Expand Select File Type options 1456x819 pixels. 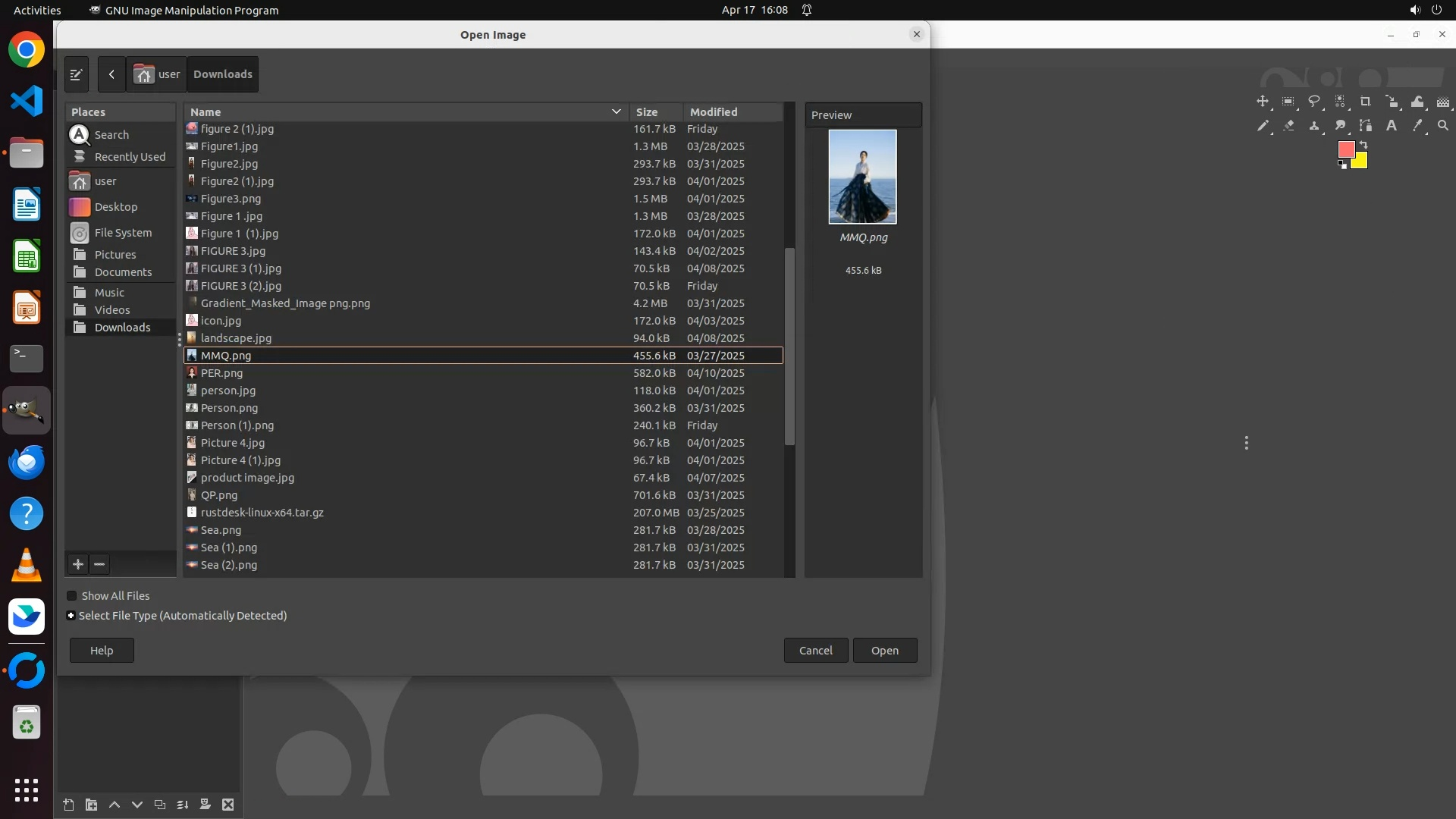71,616
